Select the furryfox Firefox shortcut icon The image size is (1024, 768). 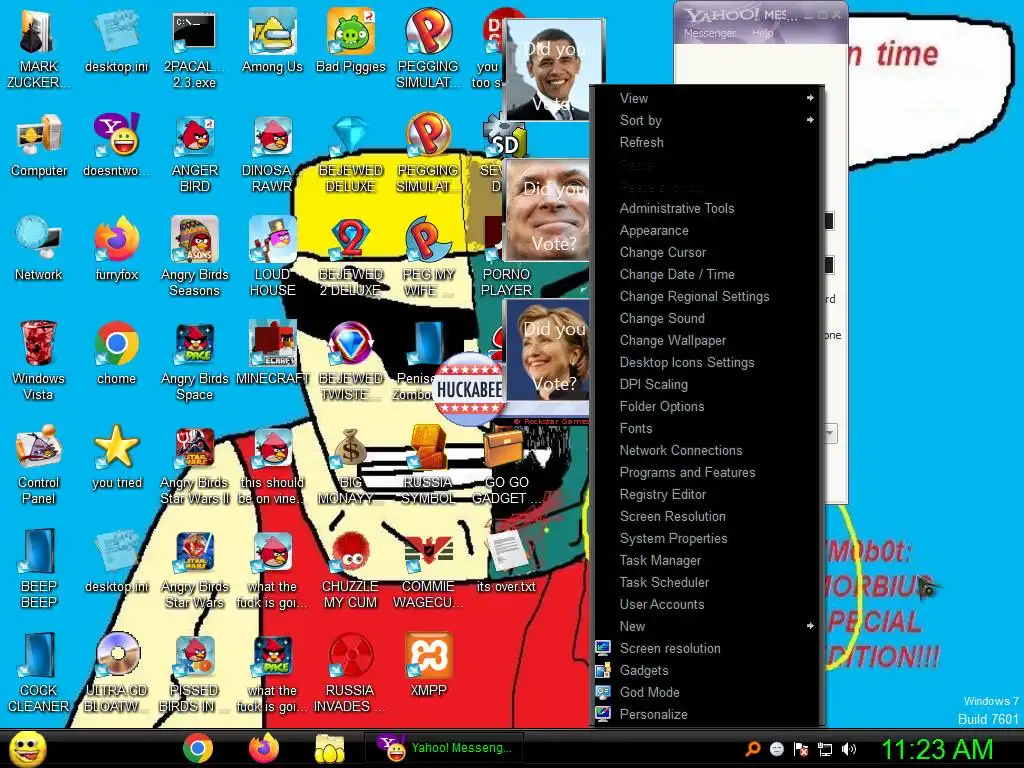pos(117,249)
